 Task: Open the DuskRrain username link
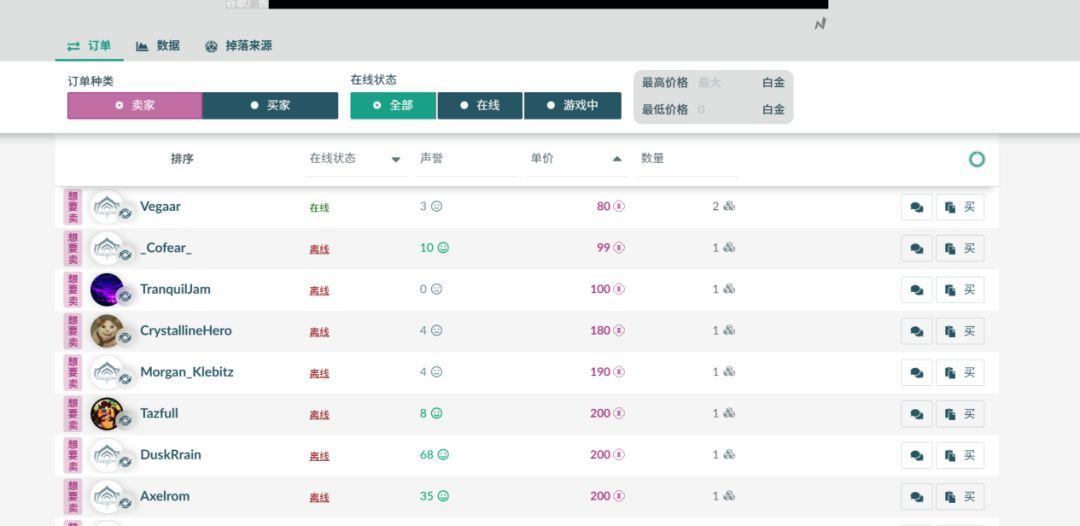coord(171,454)
